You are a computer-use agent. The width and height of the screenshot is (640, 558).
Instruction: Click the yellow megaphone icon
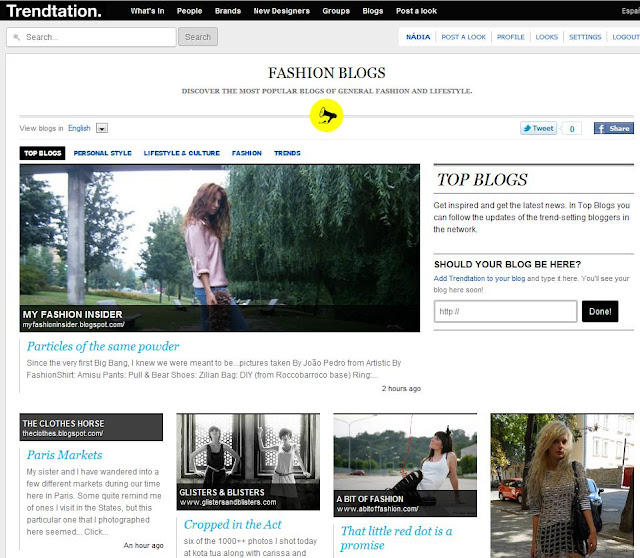pos(327,116)
